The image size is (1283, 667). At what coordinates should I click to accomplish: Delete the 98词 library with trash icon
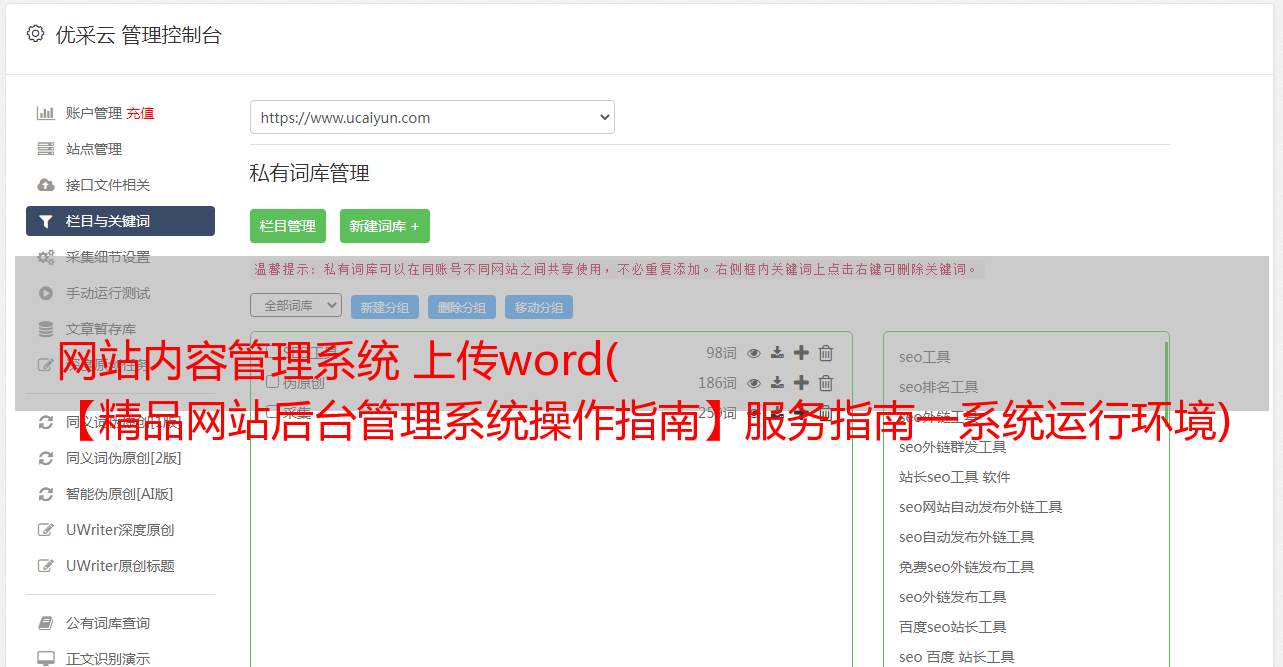pos(826,353)
